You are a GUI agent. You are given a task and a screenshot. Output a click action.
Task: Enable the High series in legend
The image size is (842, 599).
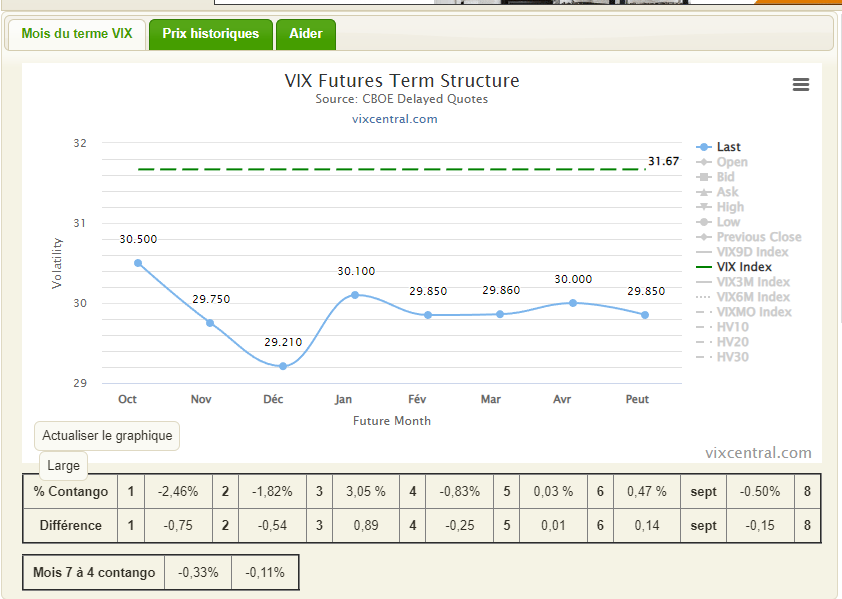coord(720,207)
